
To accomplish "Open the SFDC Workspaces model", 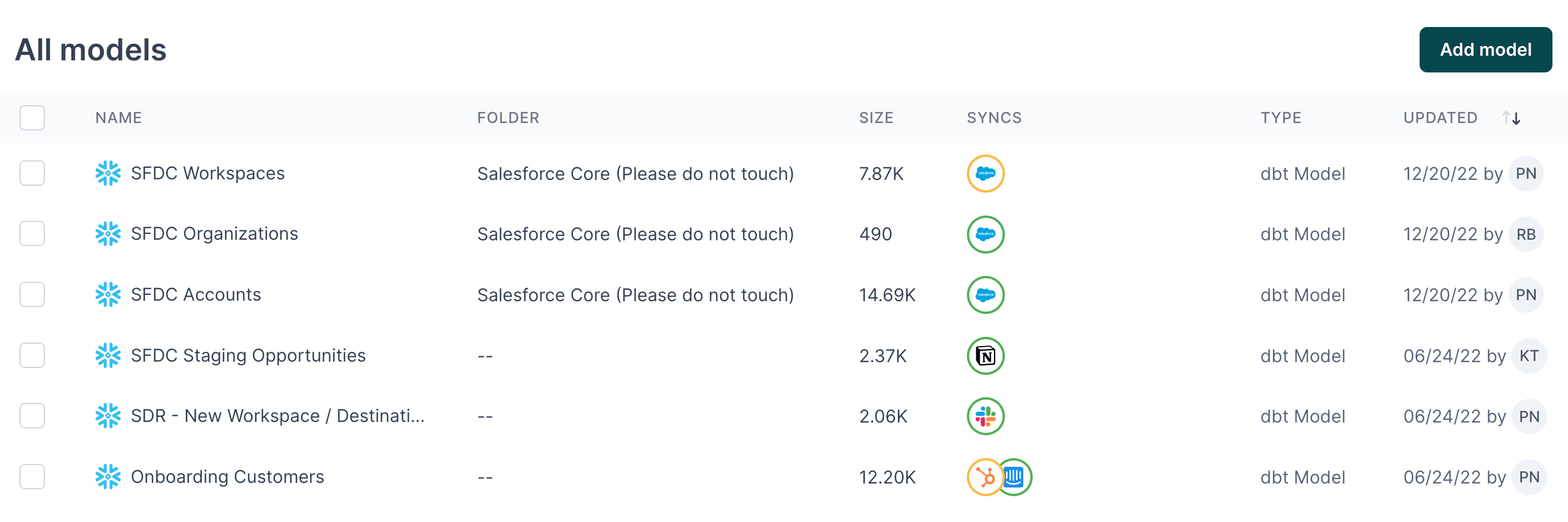I will coord(207,174).
